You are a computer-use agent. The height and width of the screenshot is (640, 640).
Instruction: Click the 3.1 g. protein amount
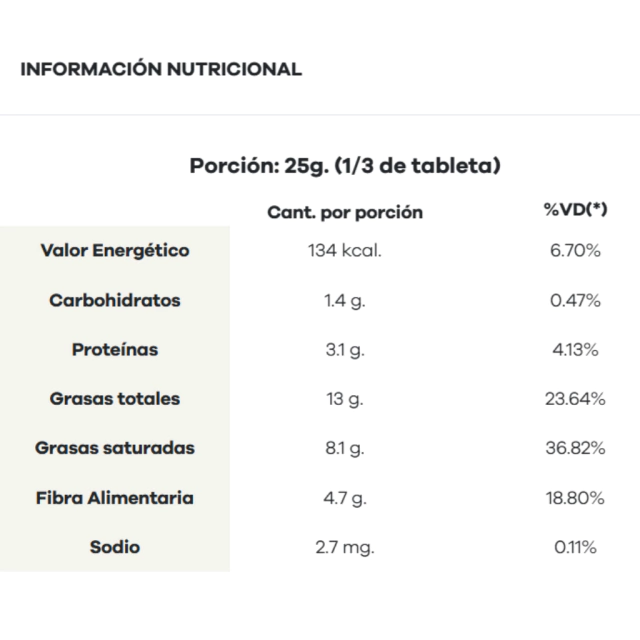tap(345, 349)
